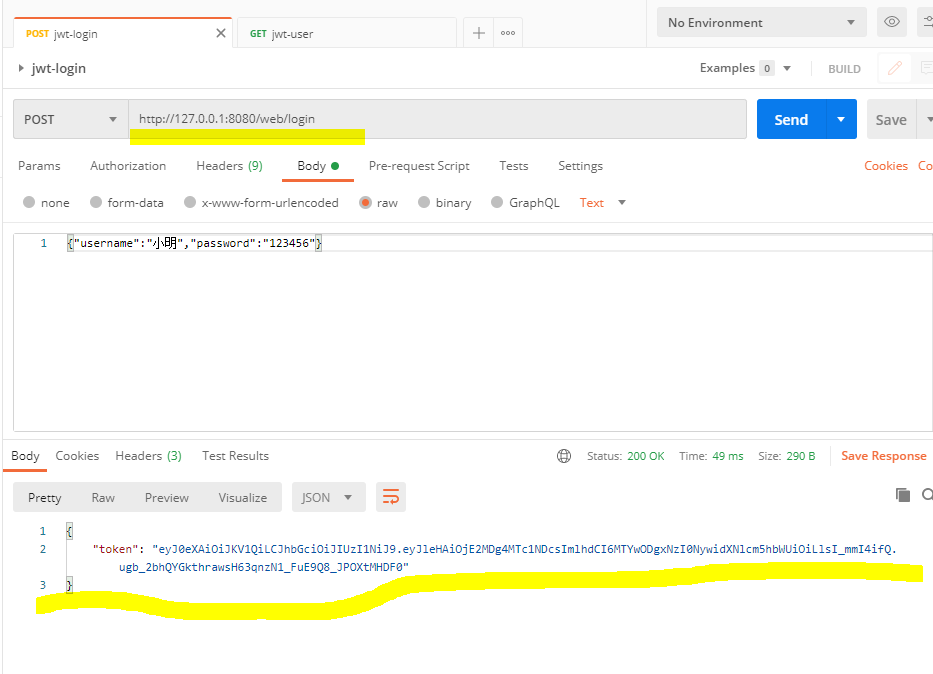Open the POST method dropdown
The image size is (933, 674).
point(71,119)
